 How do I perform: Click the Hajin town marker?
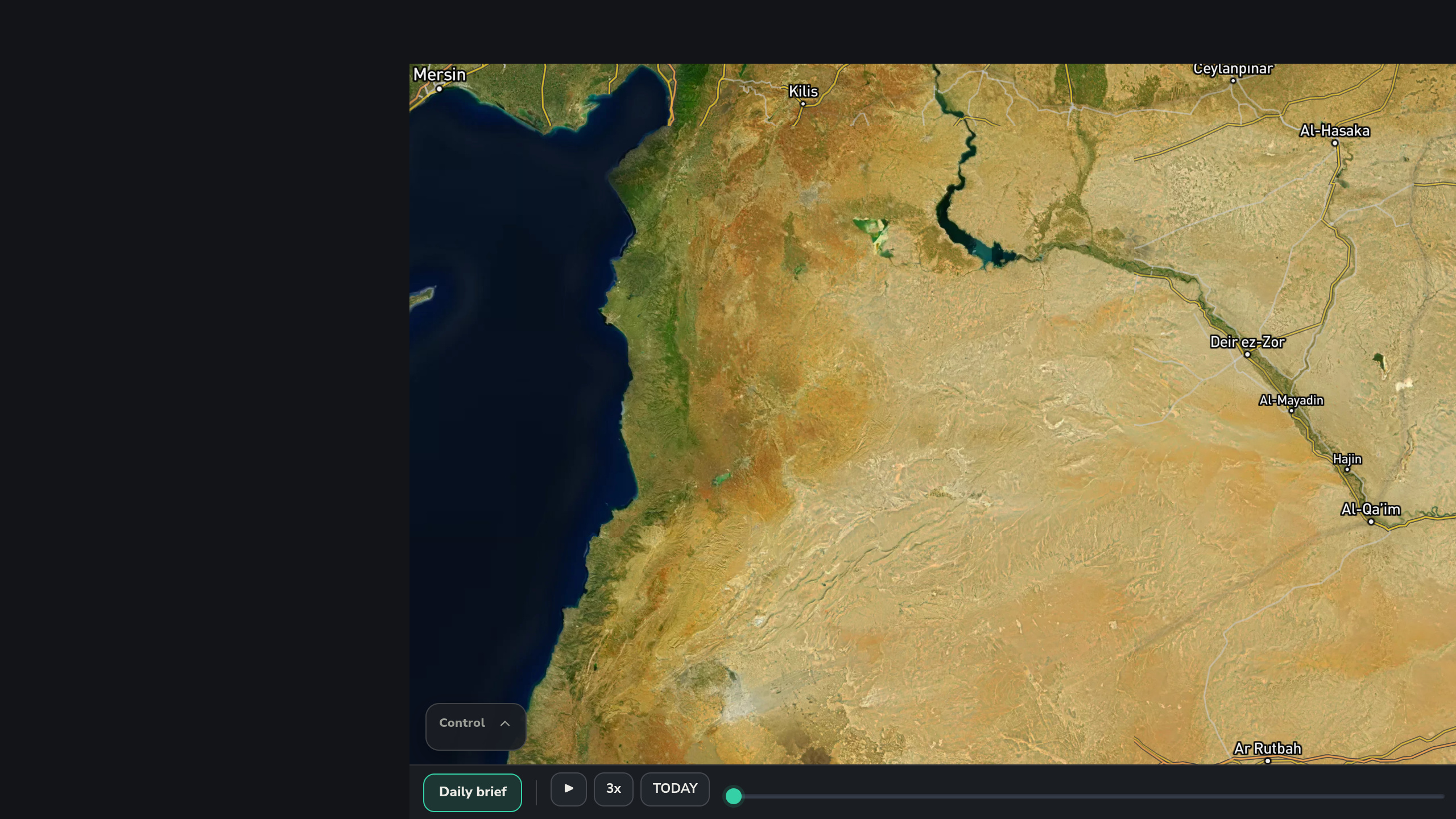(x=1347, y=469)
